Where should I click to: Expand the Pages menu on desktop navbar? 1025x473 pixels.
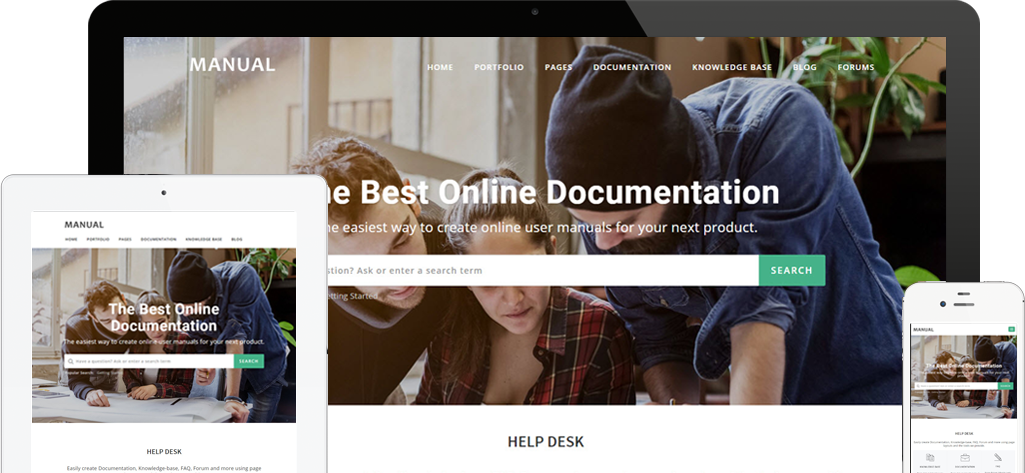558,68
